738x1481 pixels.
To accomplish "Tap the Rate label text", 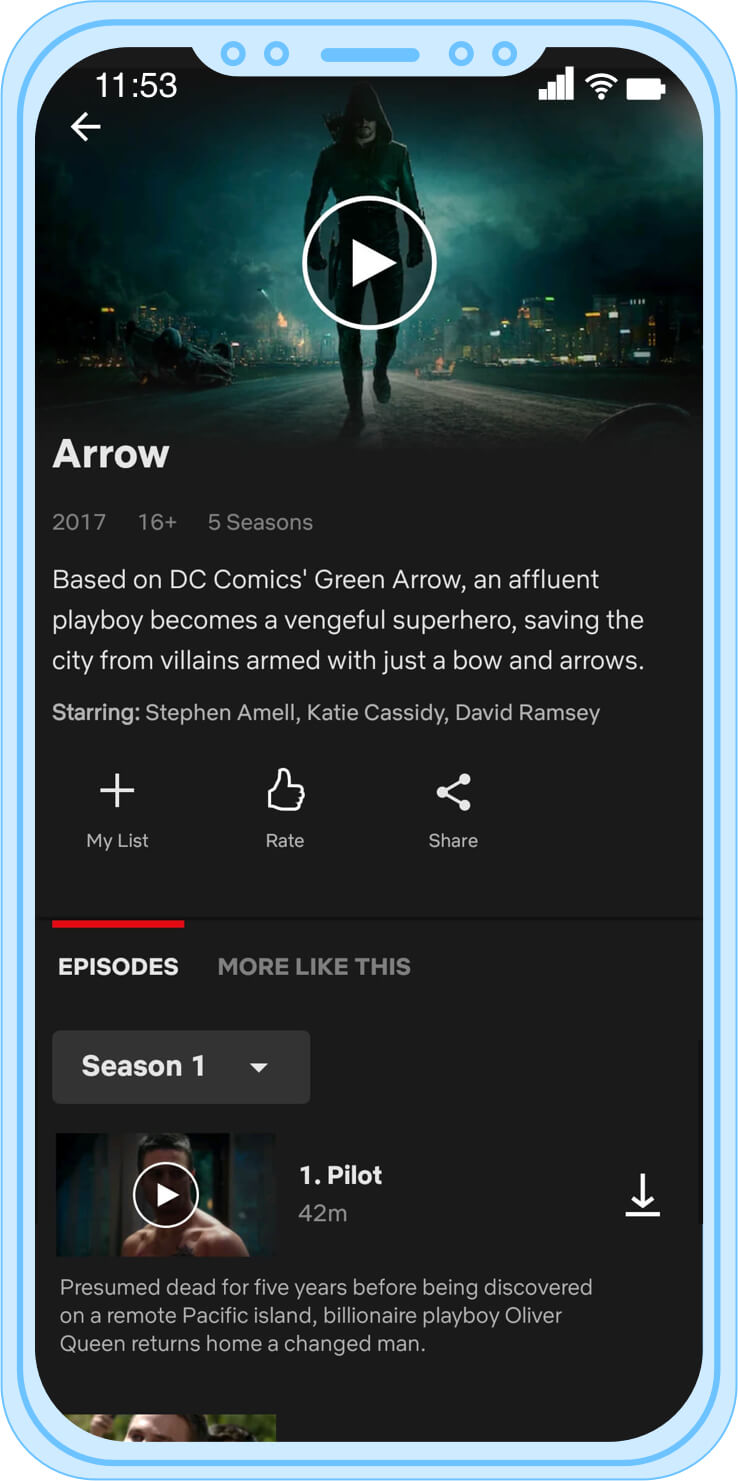I will (285, 841).
